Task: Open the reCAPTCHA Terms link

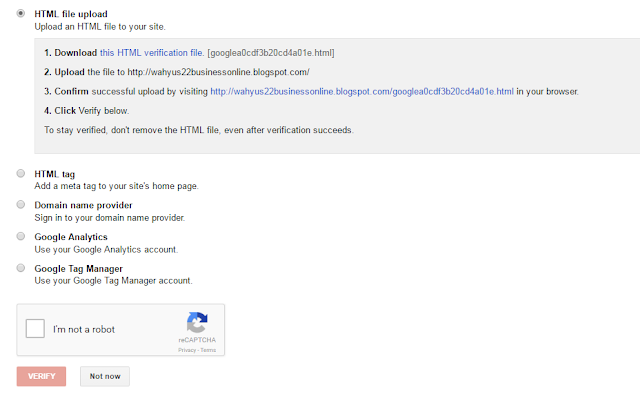Action: [208, 350]
